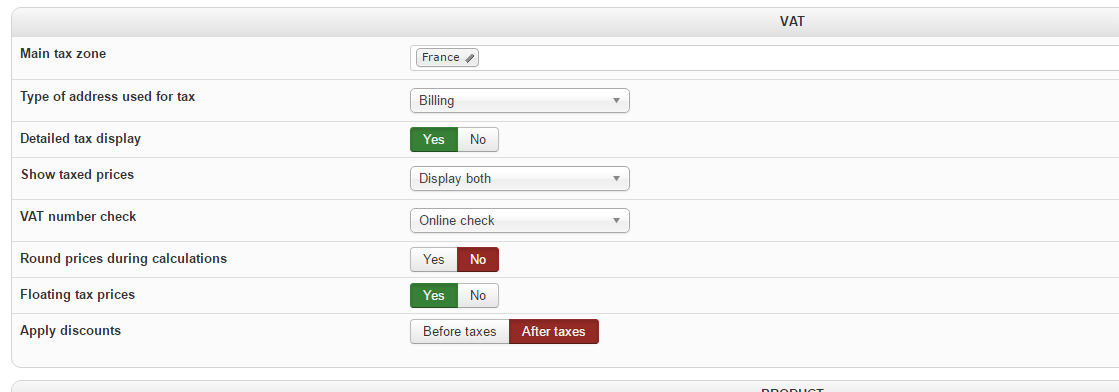1119x392 pixels.
Task: Choose After taxes for Apply discounts
Action: (554, 331)
